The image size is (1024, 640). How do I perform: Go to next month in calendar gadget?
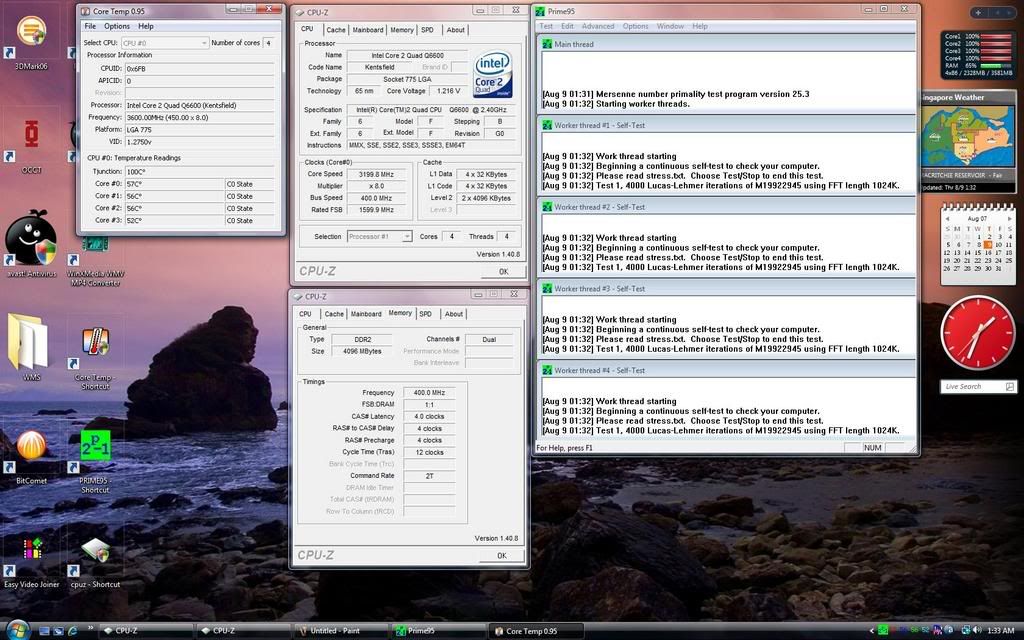(1010, 219)
